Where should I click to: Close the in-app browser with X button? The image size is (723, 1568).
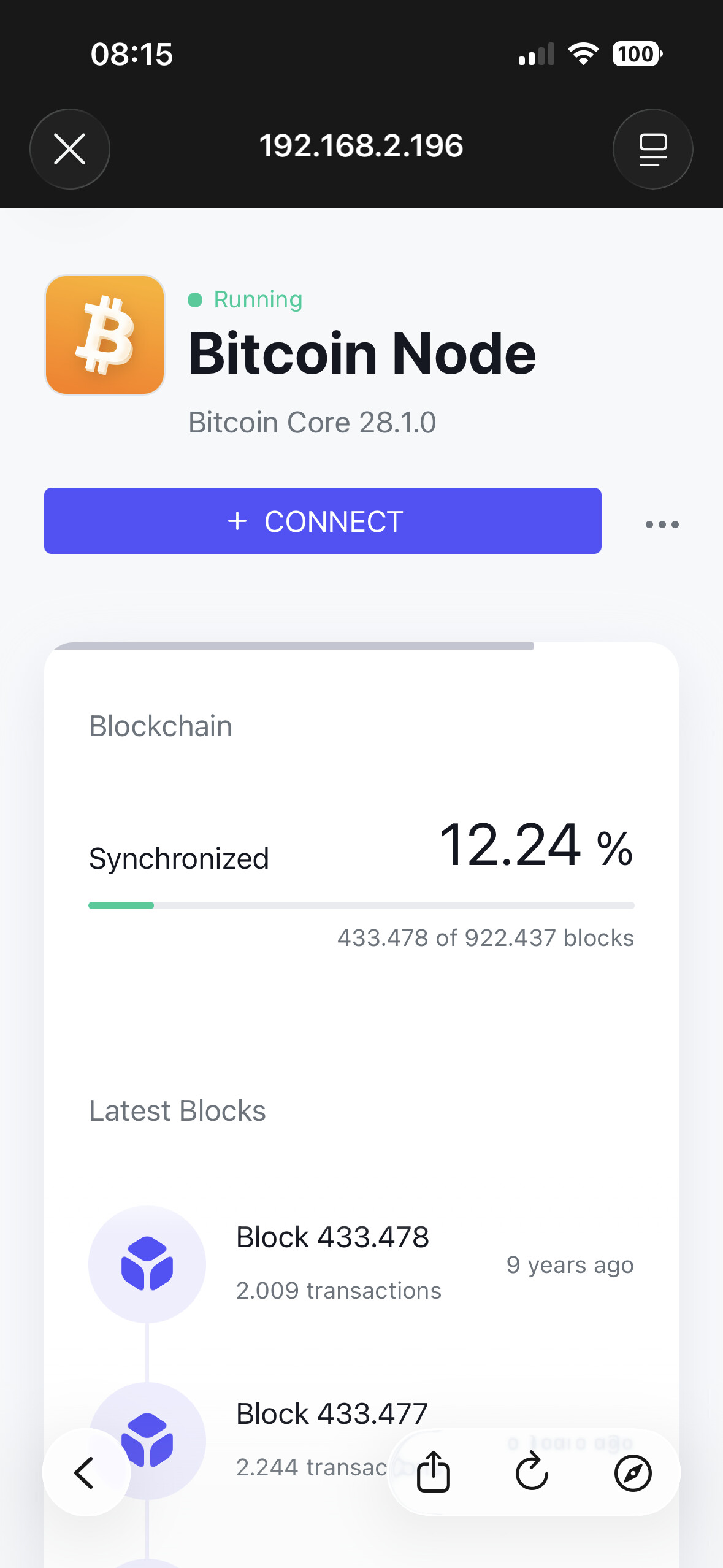tap(69, 149)
